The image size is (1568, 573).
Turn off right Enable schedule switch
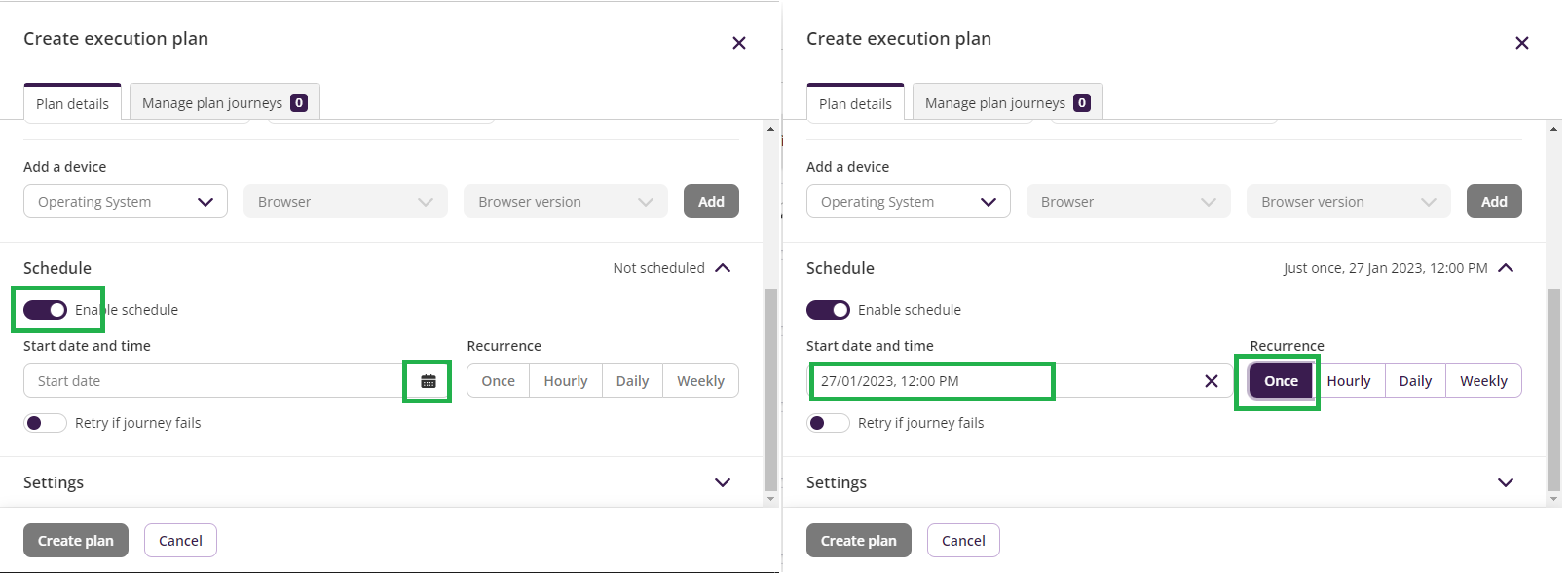click(828, 310)
